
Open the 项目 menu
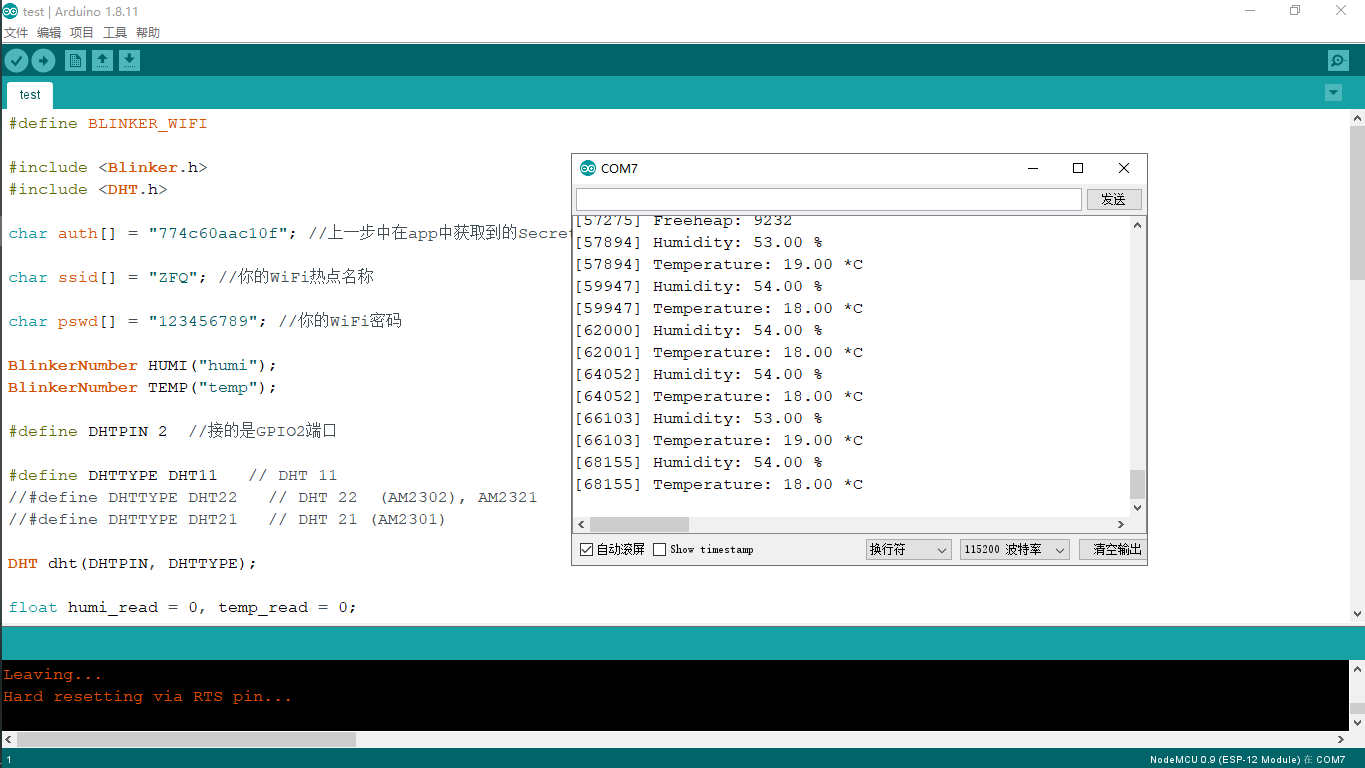(x=82, y=33)
